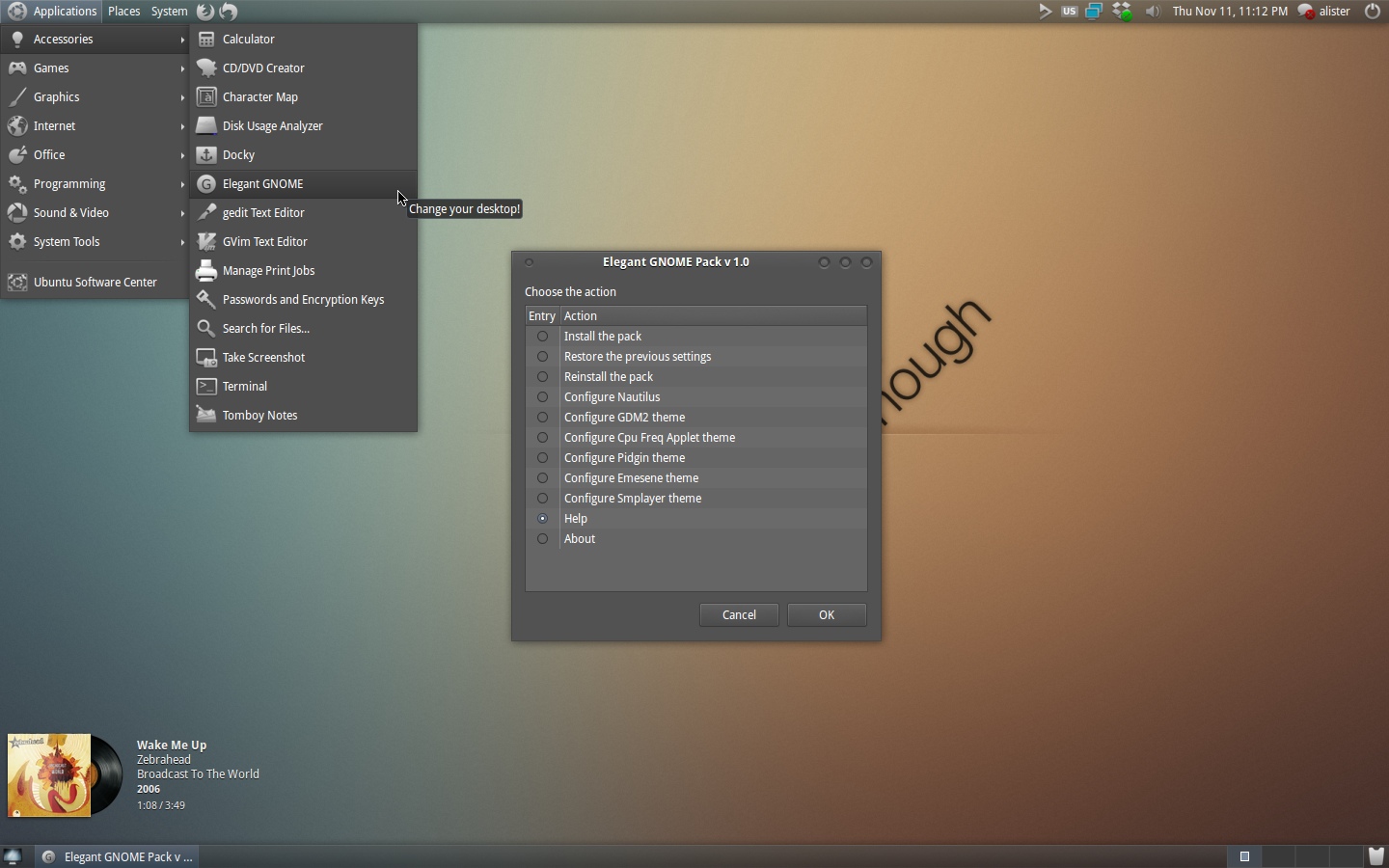The image size is (1389, 868).
Task: Select Reinstall the pack radio button
Action: pyautogui.click(x=542, y=377)
